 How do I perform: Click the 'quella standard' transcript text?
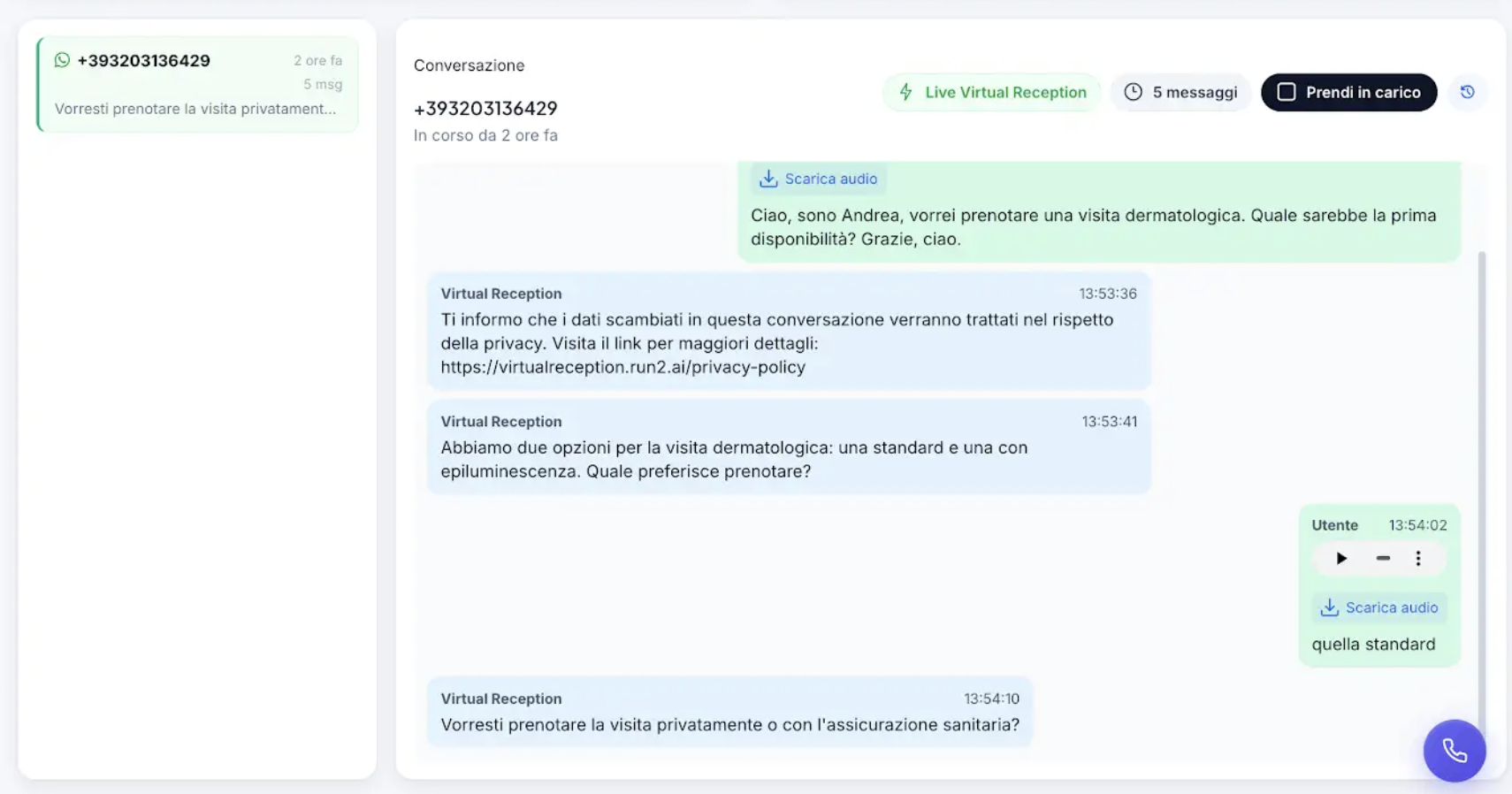click(1373, 645)
